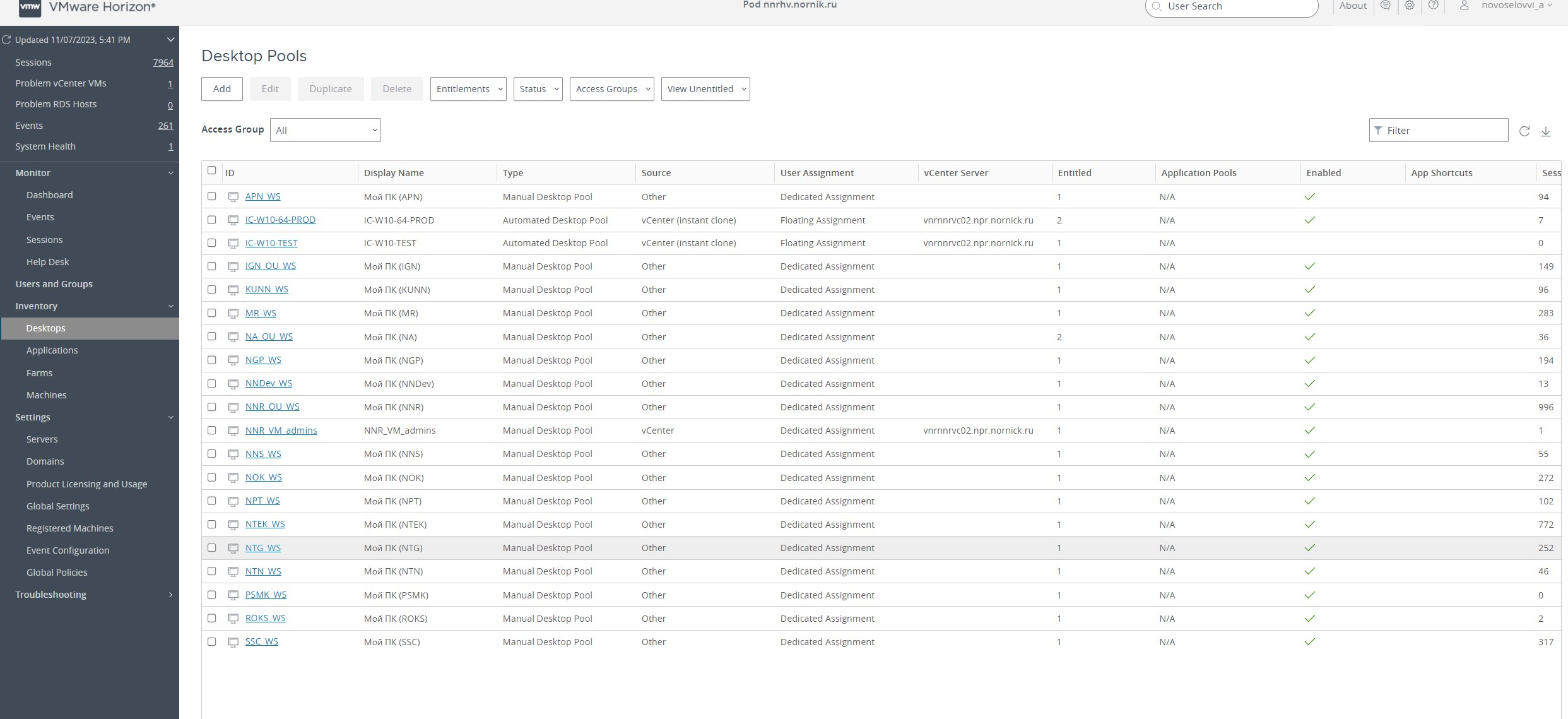Click the Add pool button
The image size is (1568, 719).
point(221,89)
